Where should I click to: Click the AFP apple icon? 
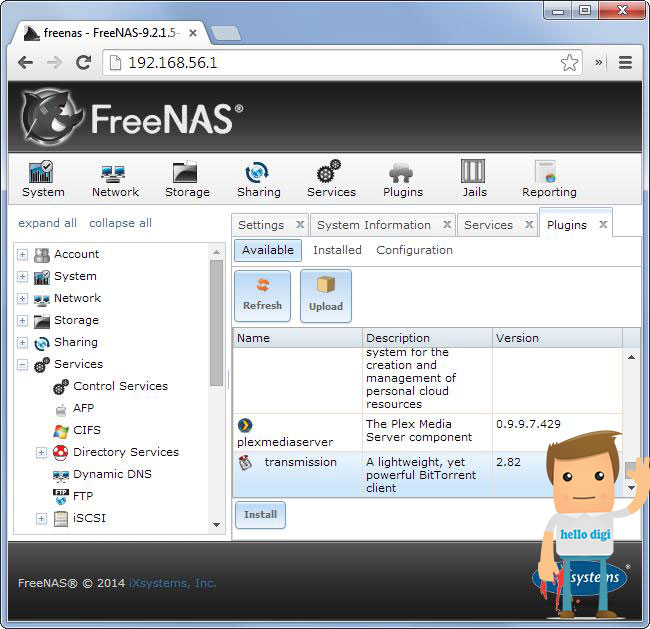point(61,410)
